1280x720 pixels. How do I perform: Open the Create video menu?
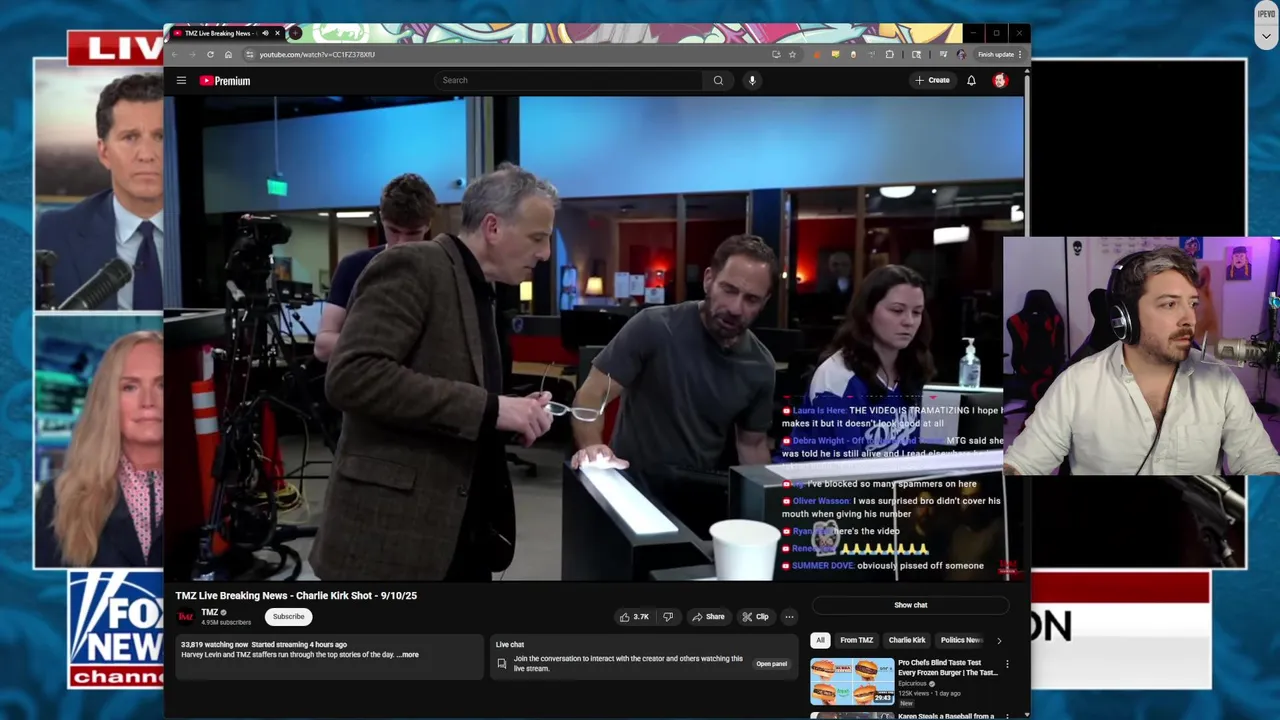932,80
